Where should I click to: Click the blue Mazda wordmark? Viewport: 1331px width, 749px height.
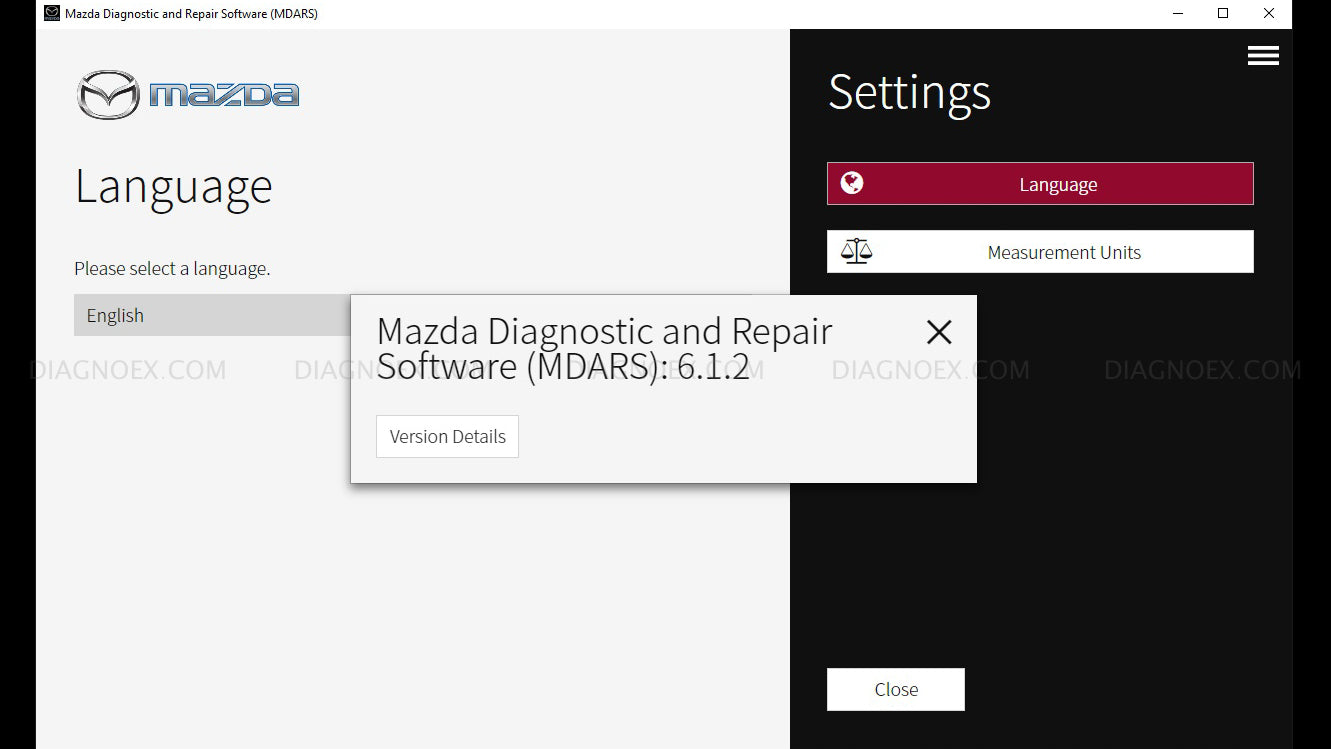click(x=224, y=95)
